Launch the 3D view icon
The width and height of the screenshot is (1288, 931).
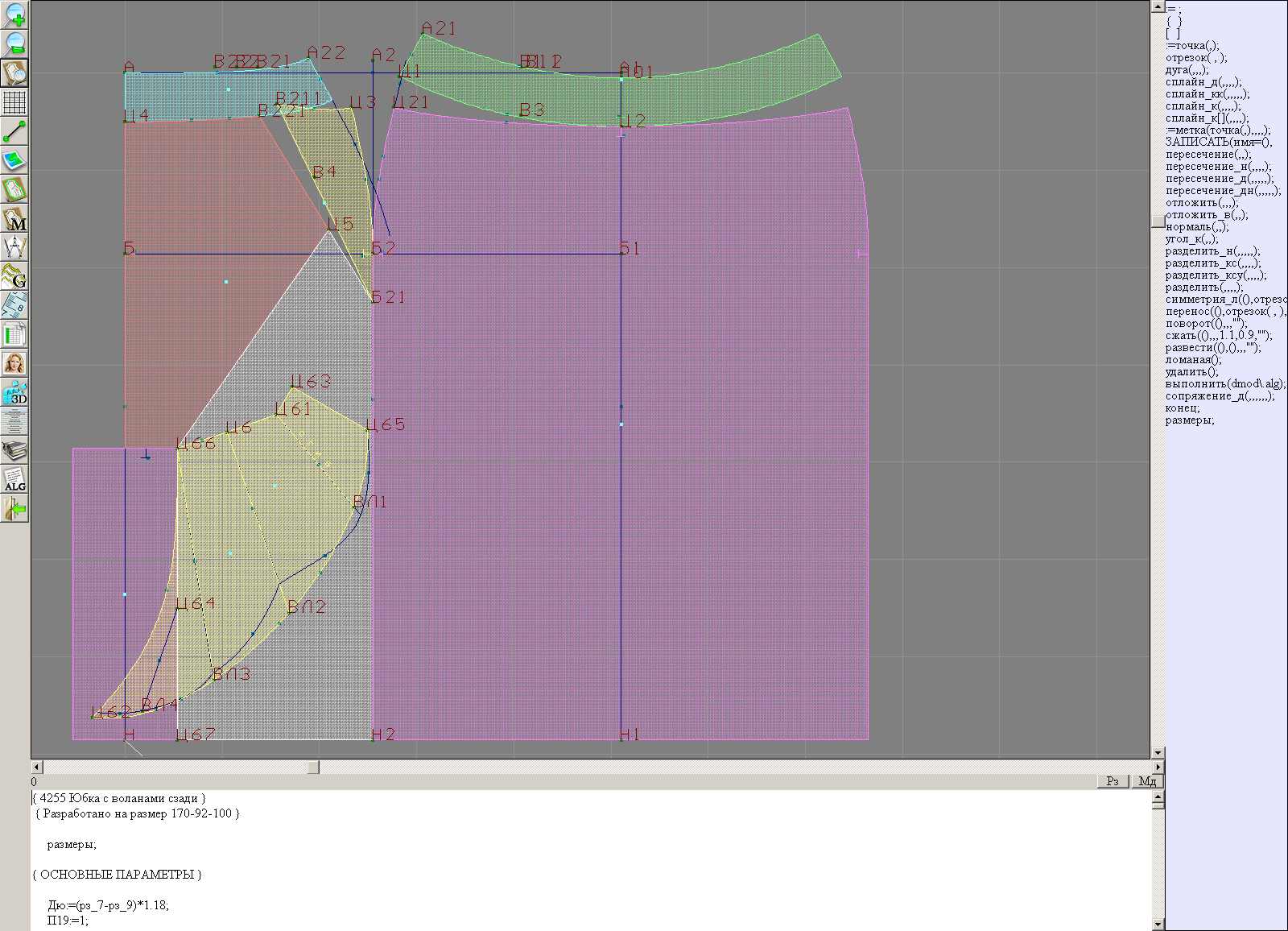(14, 392)
